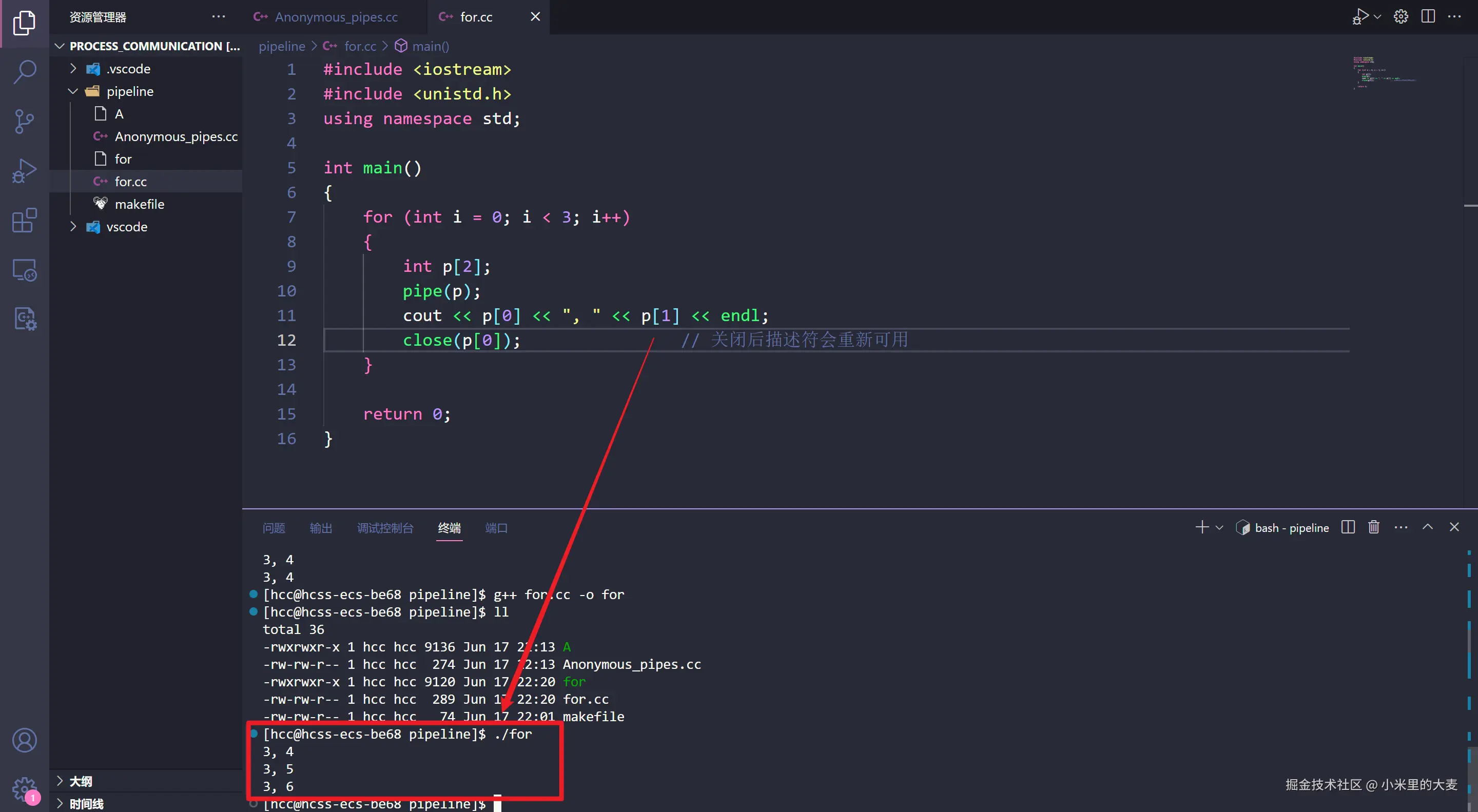This screenshot has height=812, width=1478.
Task: Open the Remote Explorer view
Action: coord(24,269)
